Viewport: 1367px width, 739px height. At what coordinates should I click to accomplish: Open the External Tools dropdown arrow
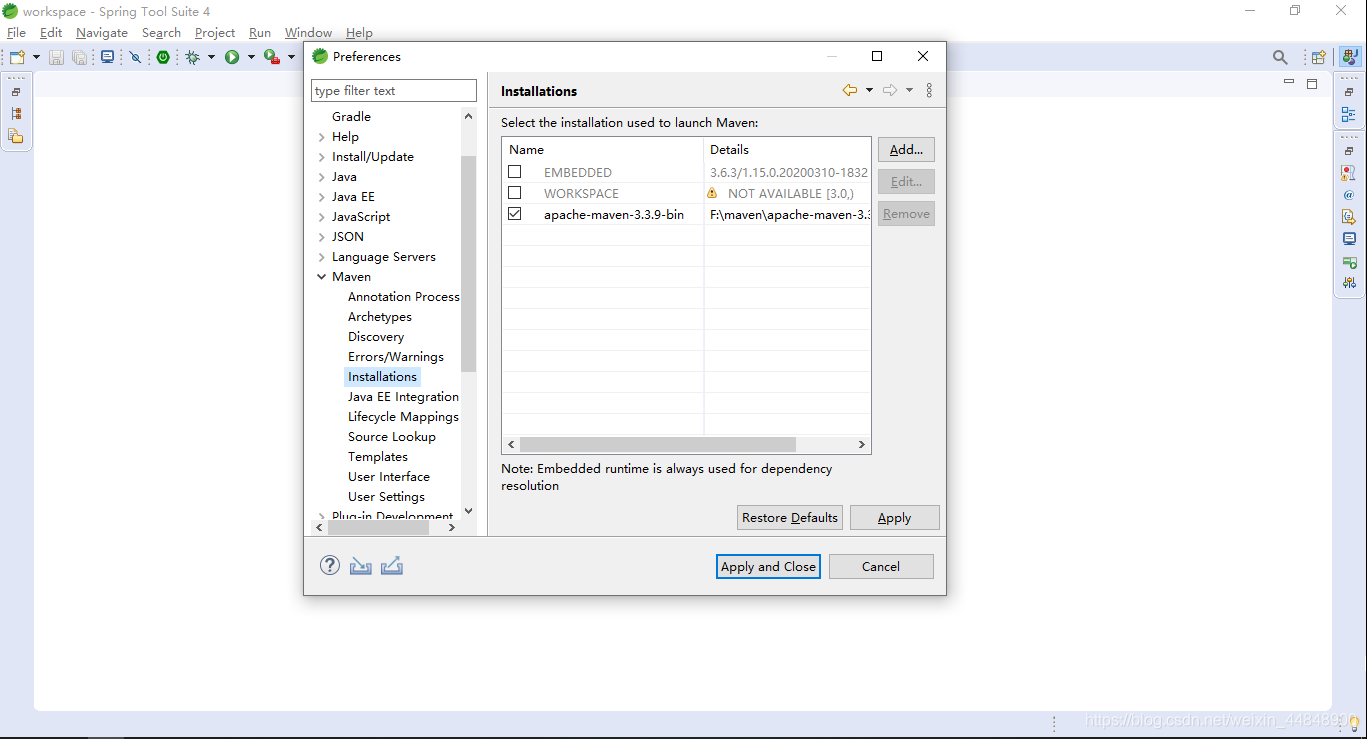291,57
